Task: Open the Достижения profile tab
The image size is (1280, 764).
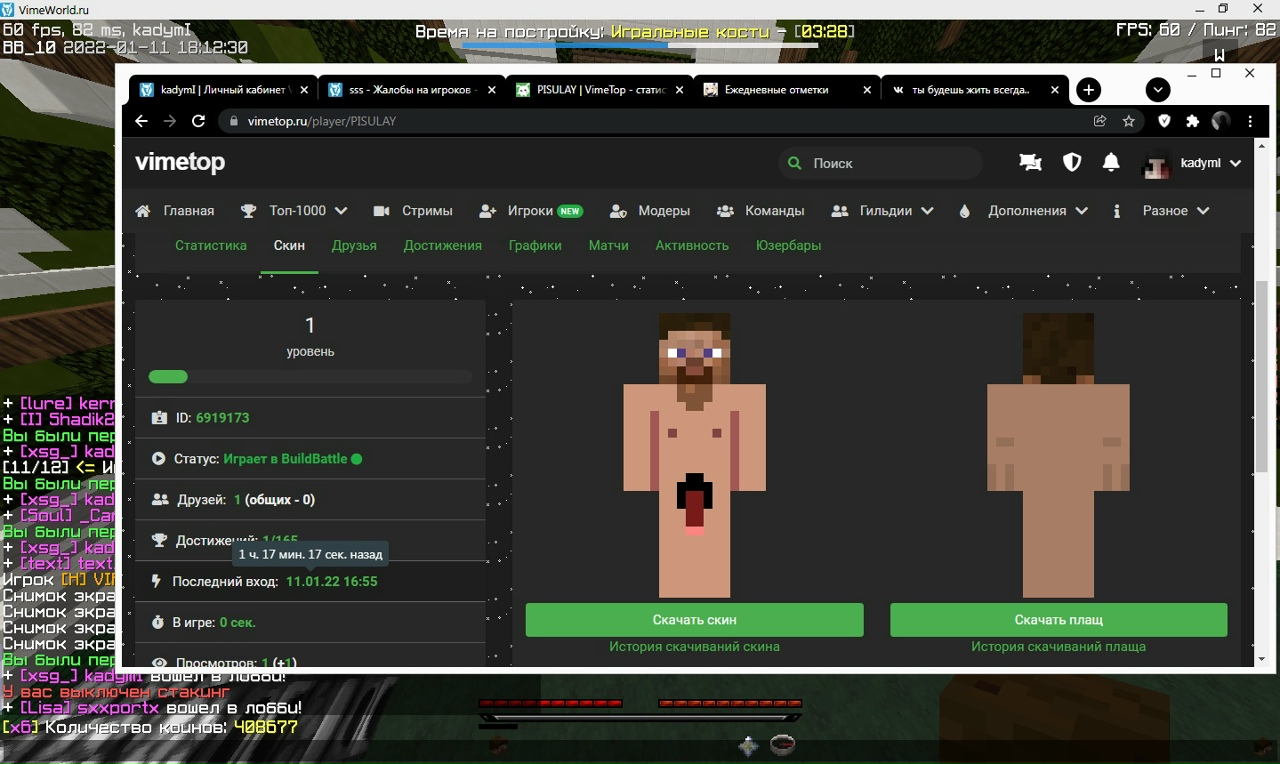Action: pyautogui.click(x=442, y=246)
